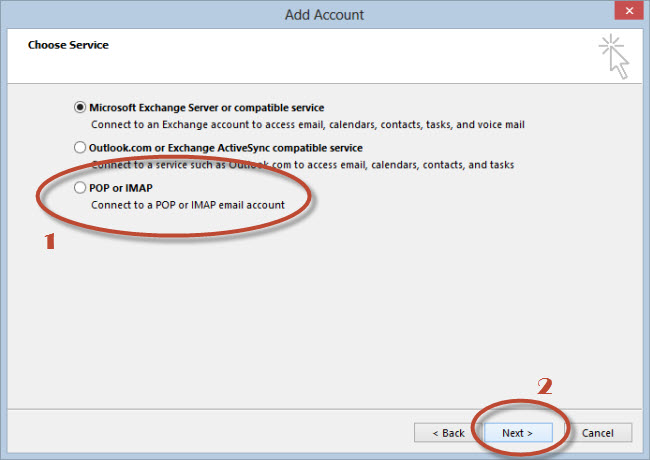Cancel the Add Account wizard

[598, 433]
